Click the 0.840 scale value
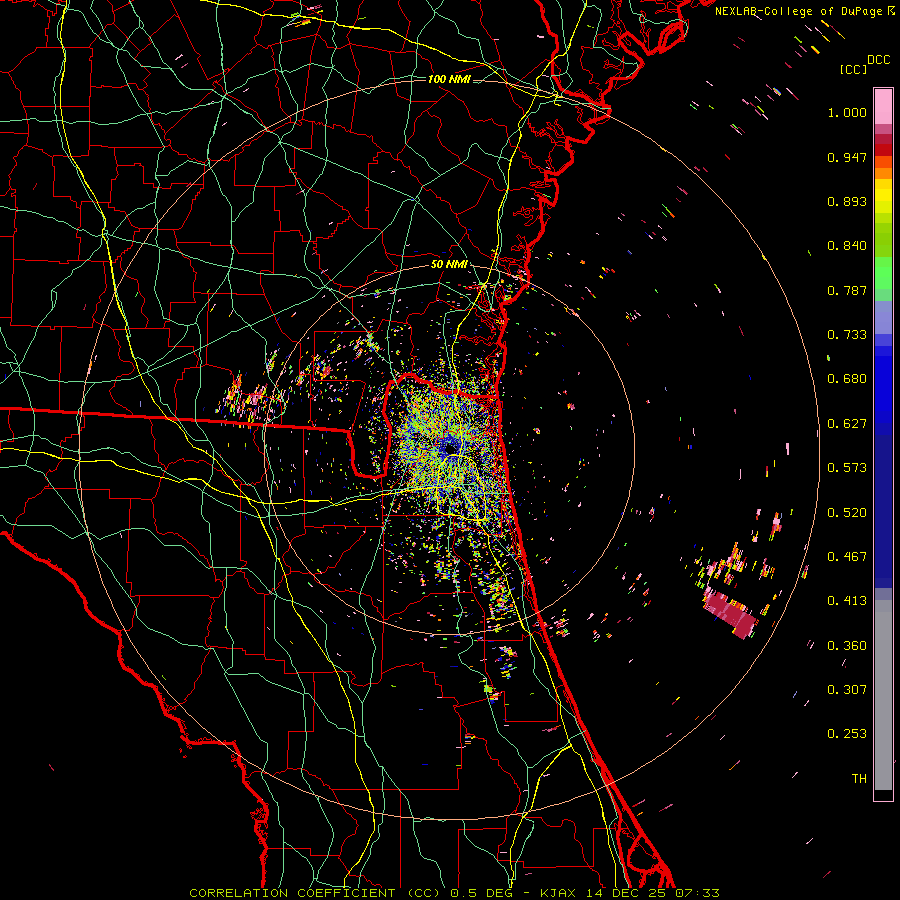The height and width of the screenshot is (900, 900). point(847,246)
